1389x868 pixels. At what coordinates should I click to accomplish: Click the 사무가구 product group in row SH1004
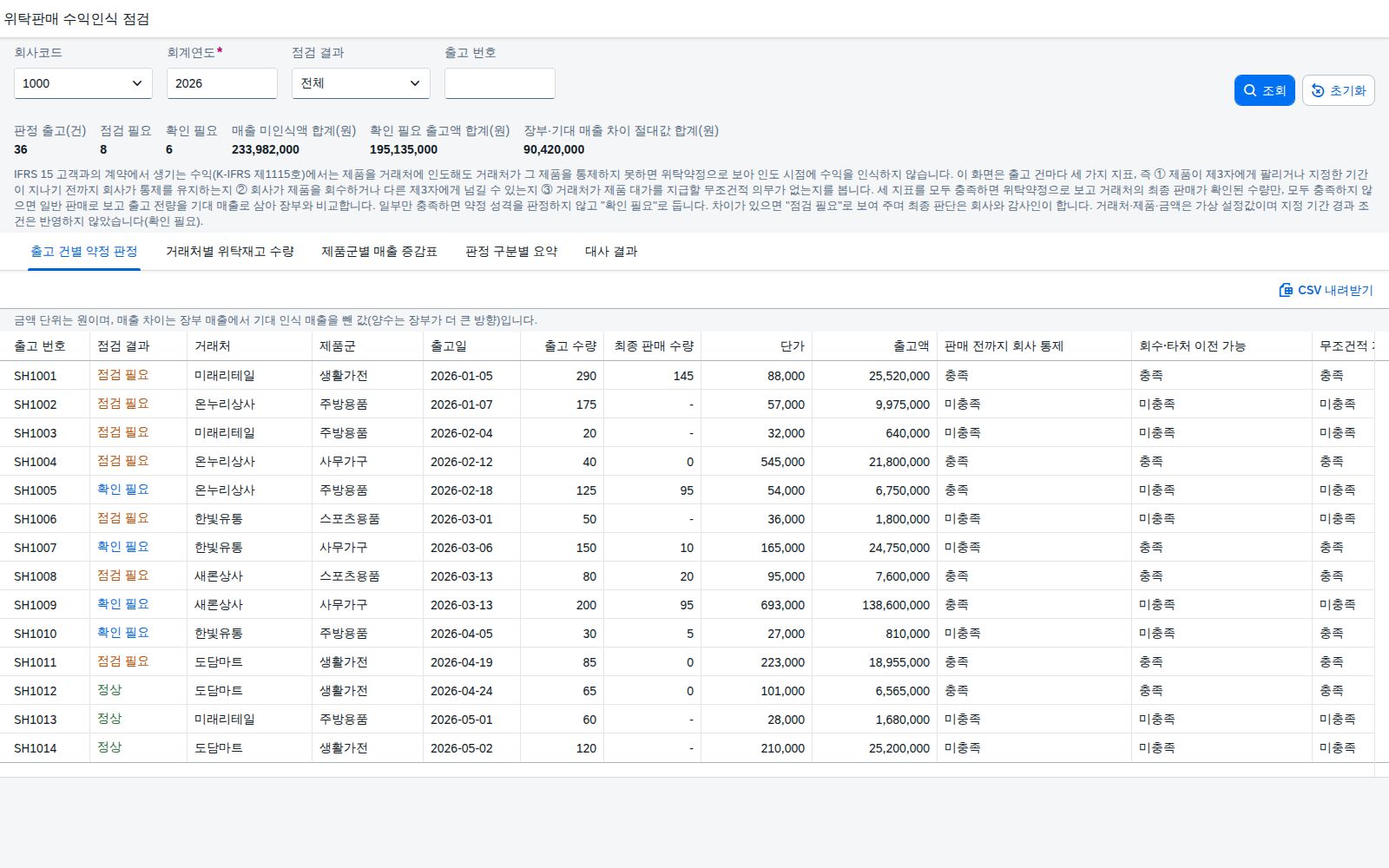(x=344, y=462)
